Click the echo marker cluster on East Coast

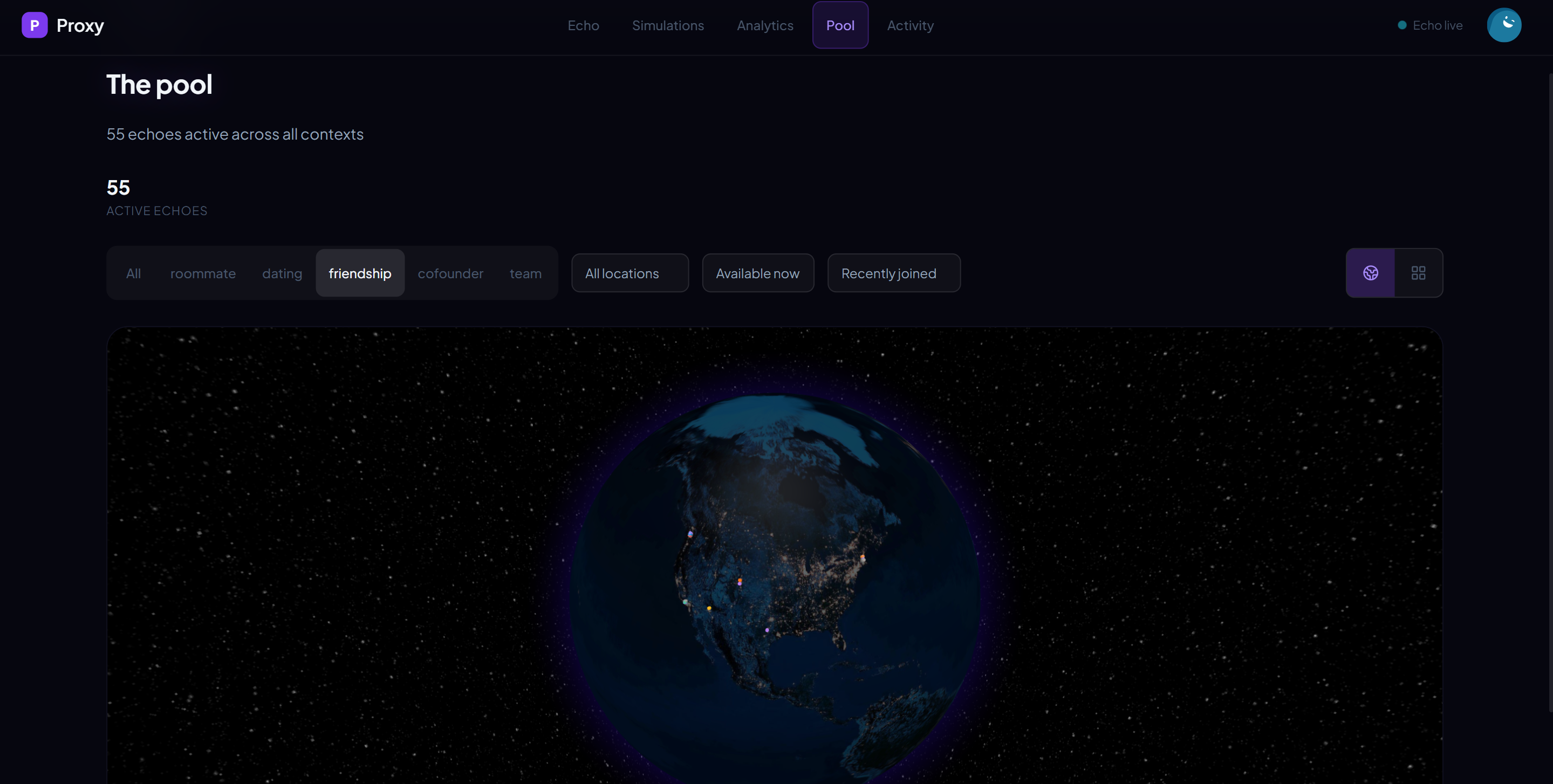(x=863, y=558)
